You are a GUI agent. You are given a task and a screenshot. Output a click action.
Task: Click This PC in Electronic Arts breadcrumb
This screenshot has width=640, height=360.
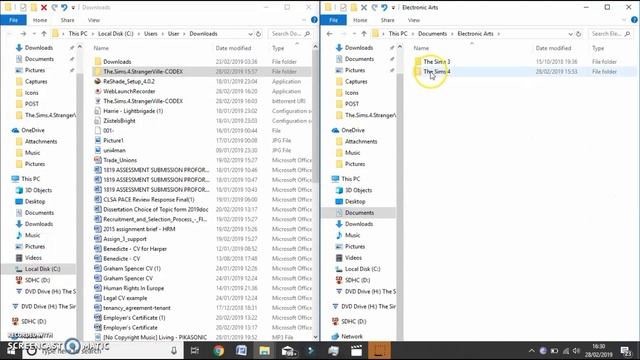pos(398,34)
